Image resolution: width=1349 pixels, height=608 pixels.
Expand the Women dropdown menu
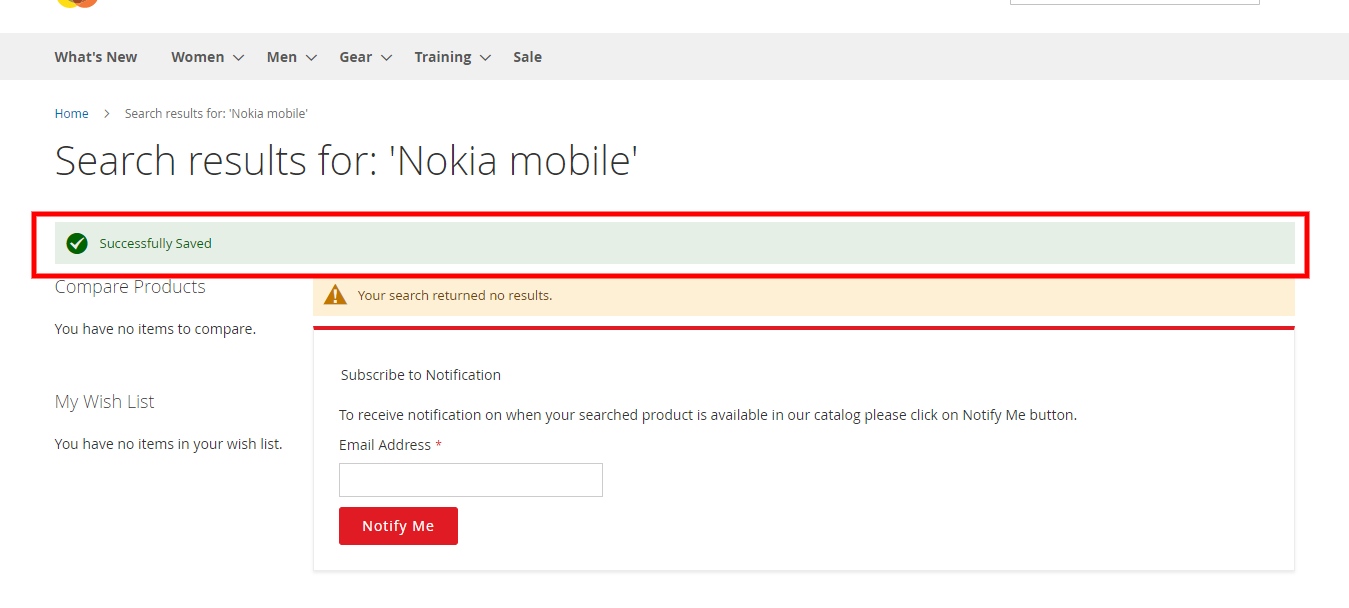coord(207,57)
